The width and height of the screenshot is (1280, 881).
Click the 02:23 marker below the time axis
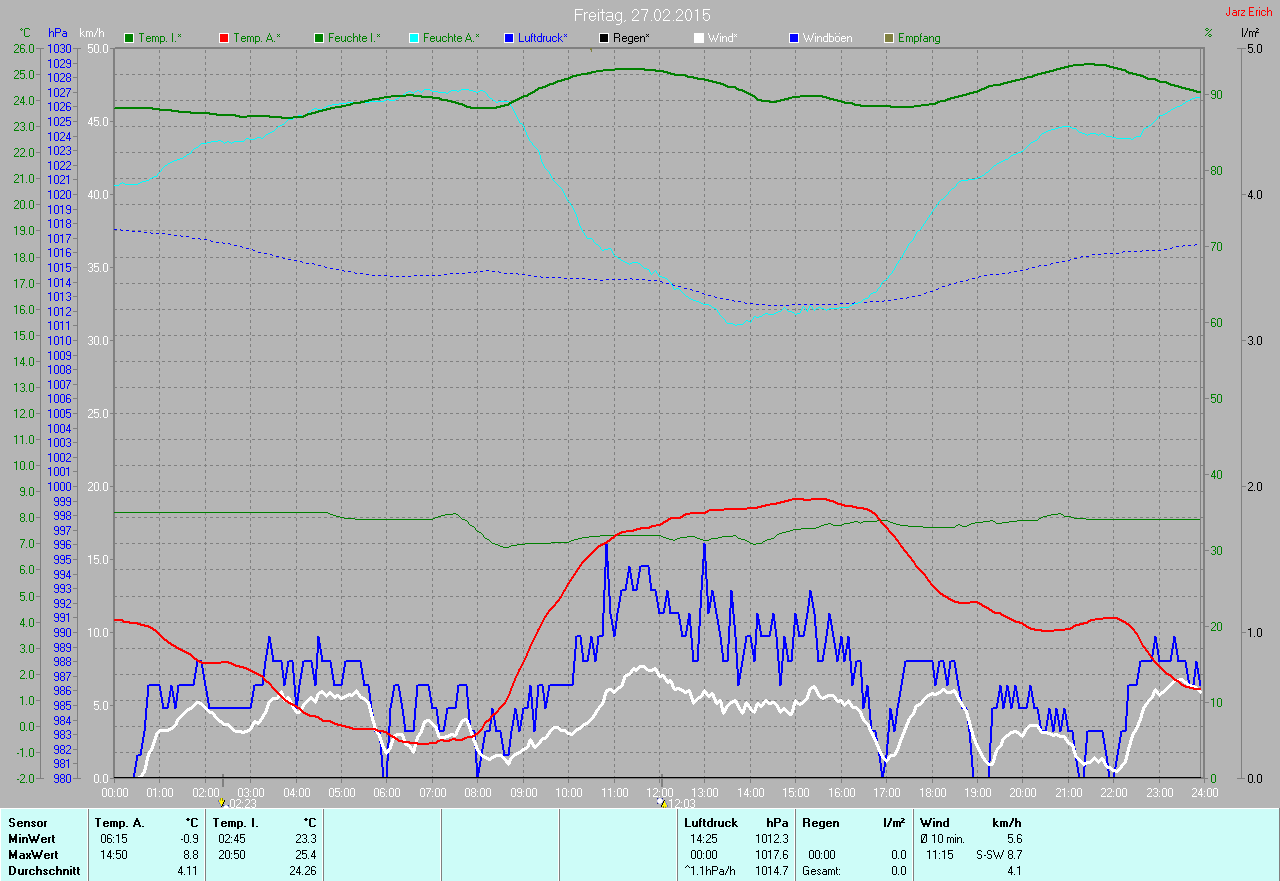[238, 802]
